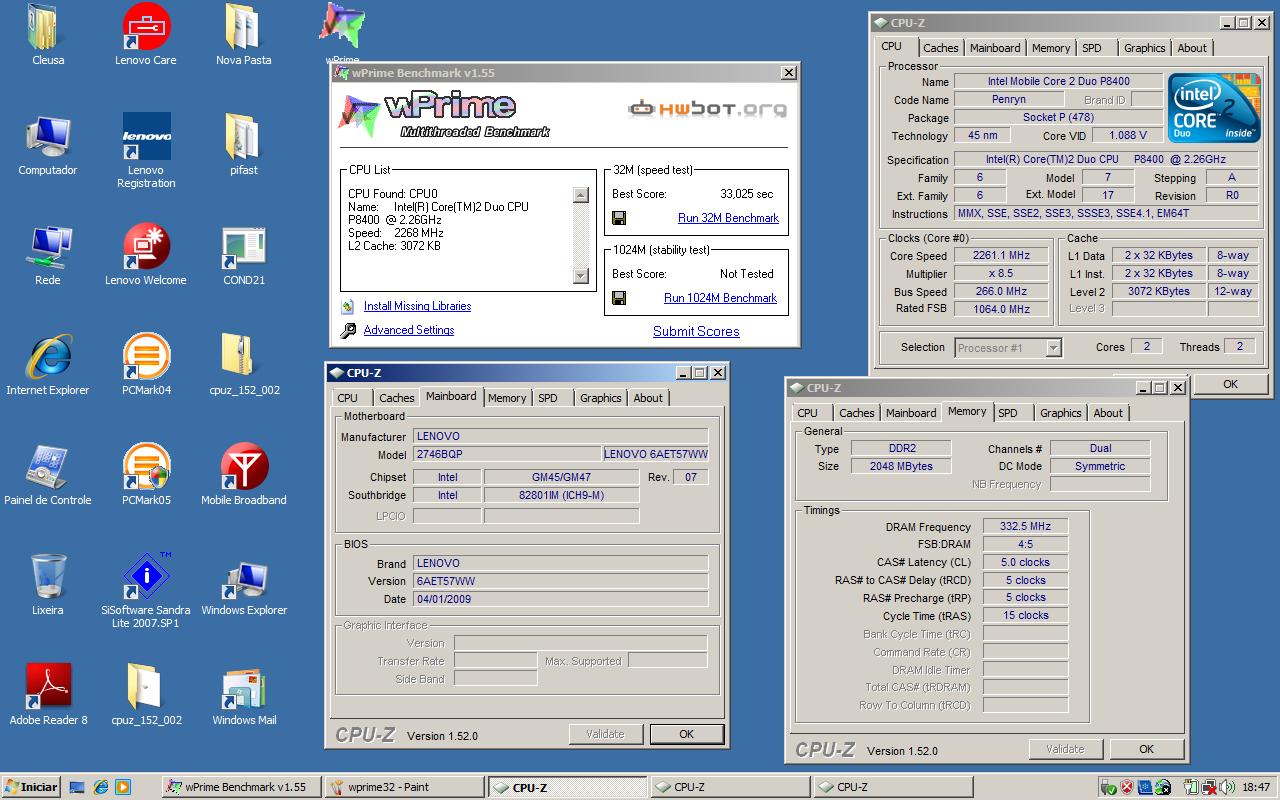Launch Windows Mail shortcut
This screenshot has width=1280, height=800.
(x=243, y=688)
